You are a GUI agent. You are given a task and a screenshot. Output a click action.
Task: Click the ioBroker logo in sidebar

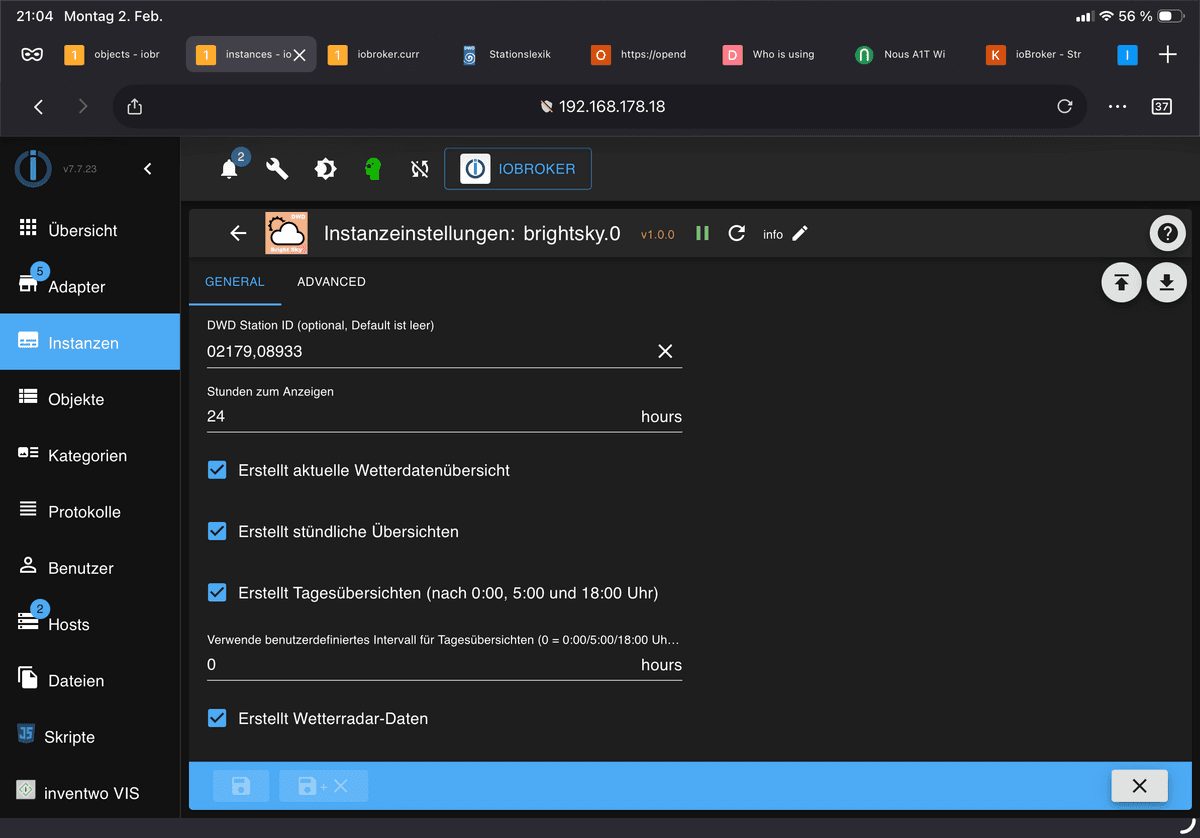[33, 168]
